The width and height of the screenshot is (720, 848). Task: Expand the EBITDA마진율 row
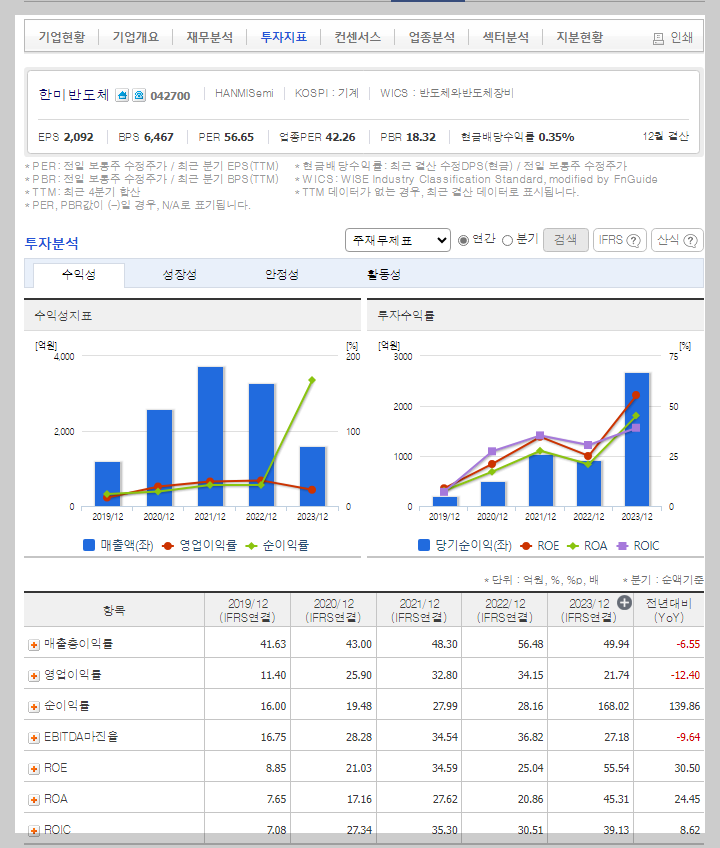(34, 738)
